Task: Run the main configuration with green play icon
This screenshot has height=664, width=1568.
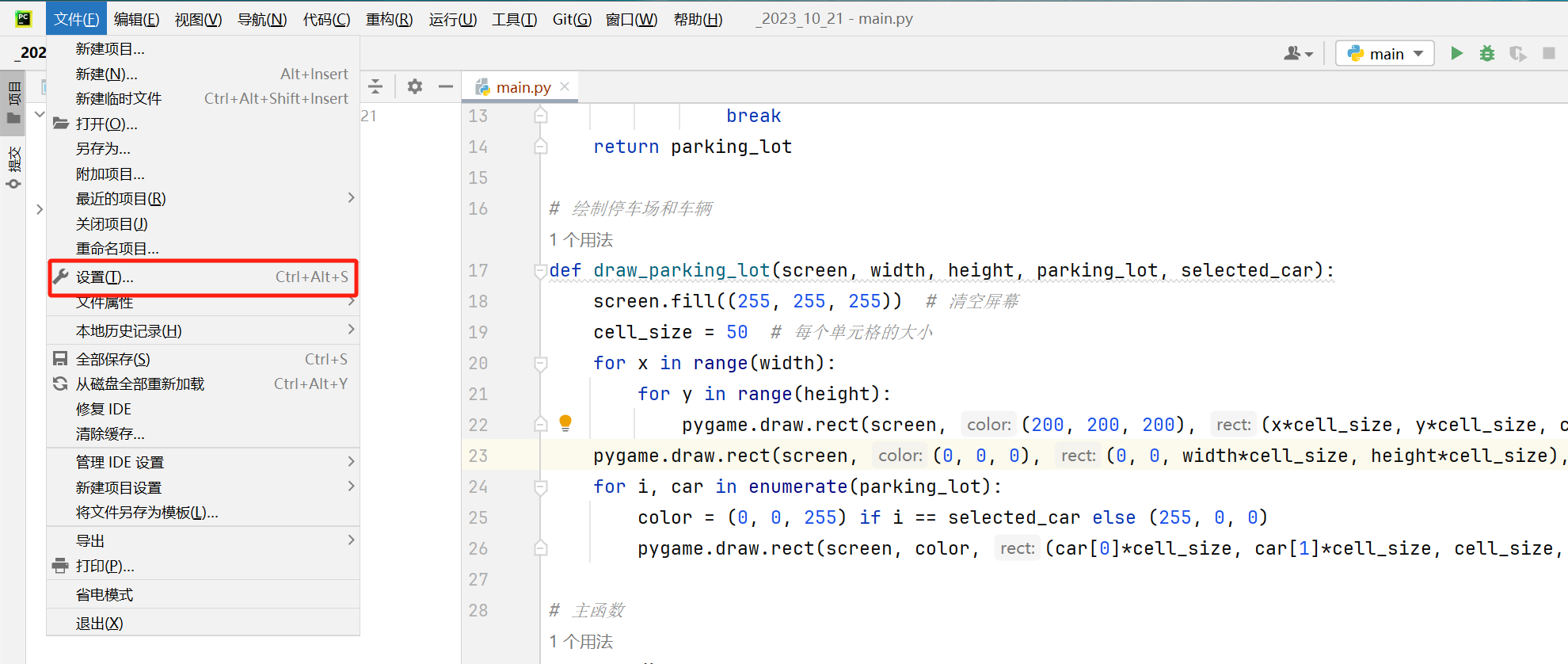Action: 1456,53
